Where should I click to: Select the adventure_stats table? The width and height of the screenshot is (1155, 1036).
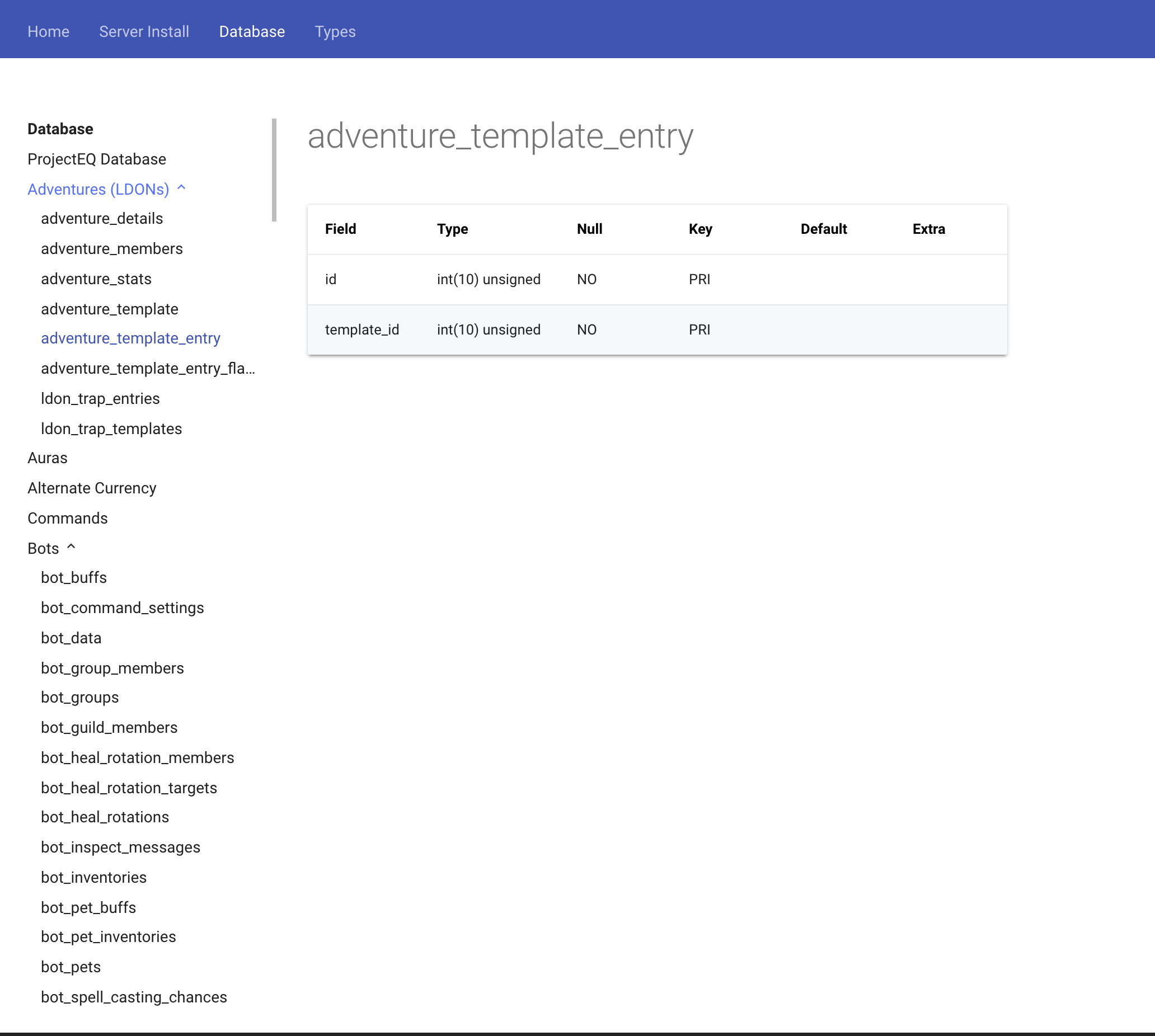pos(96,279)
